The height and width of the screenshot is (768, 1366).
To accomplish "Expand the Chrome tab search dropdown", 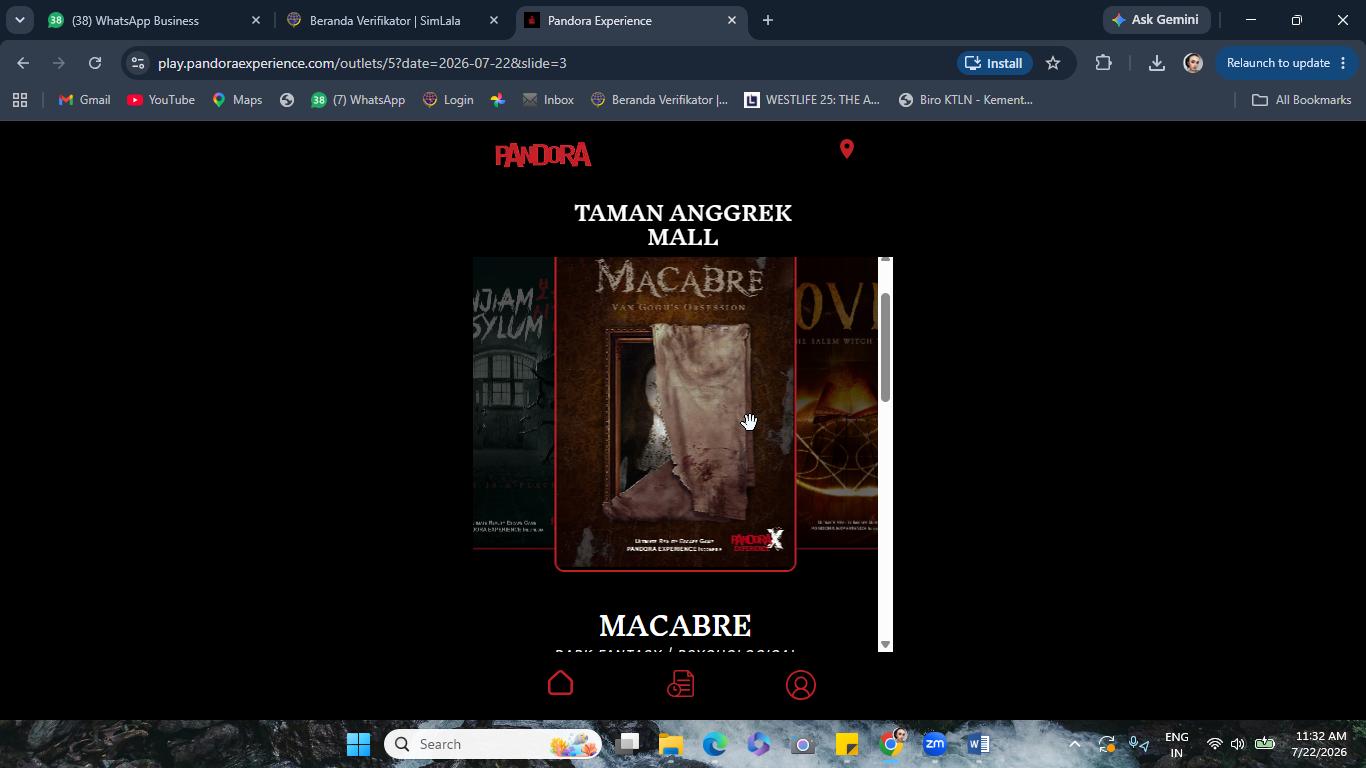I will click(19, 20).
